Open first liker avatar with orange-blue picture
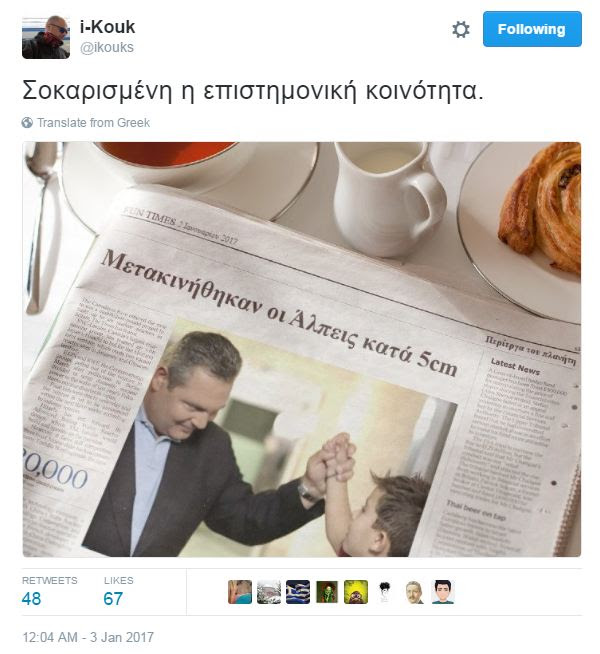Image resolution: width=600 pixels, height=654 pixels. click(240, 592)
